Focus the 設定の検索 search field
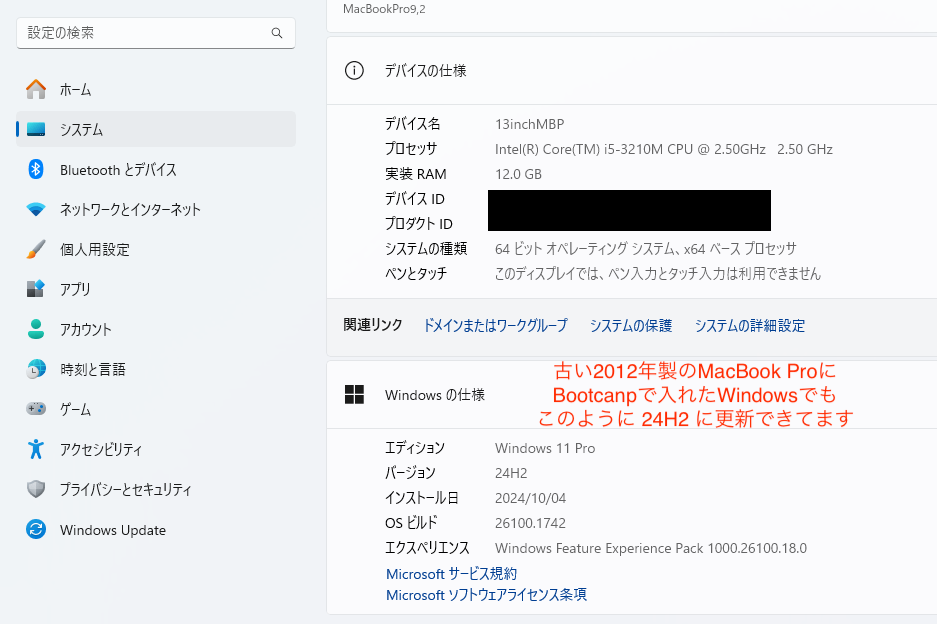 pyautogui.click(x=156, y=33)
